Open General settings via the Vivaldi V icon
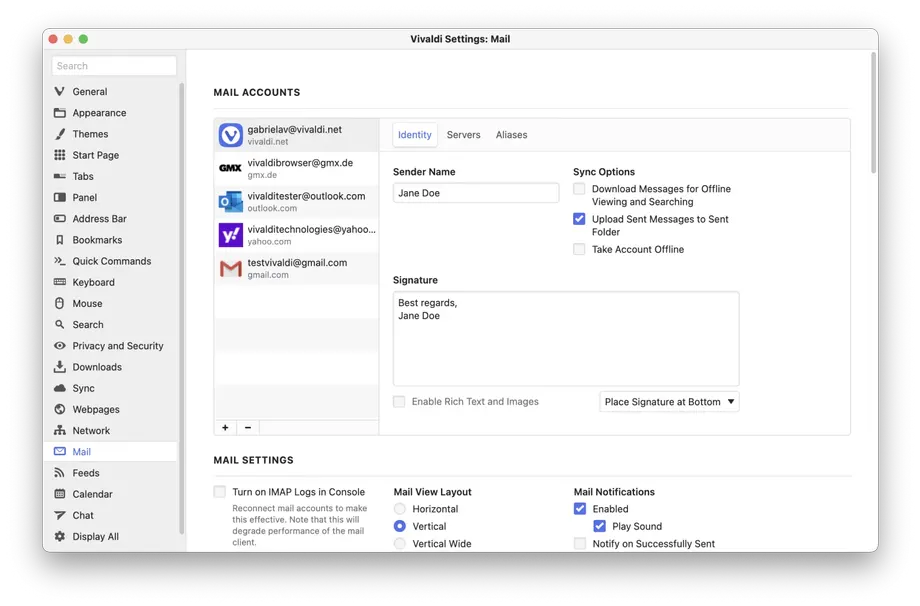 [x=59, y=92]
